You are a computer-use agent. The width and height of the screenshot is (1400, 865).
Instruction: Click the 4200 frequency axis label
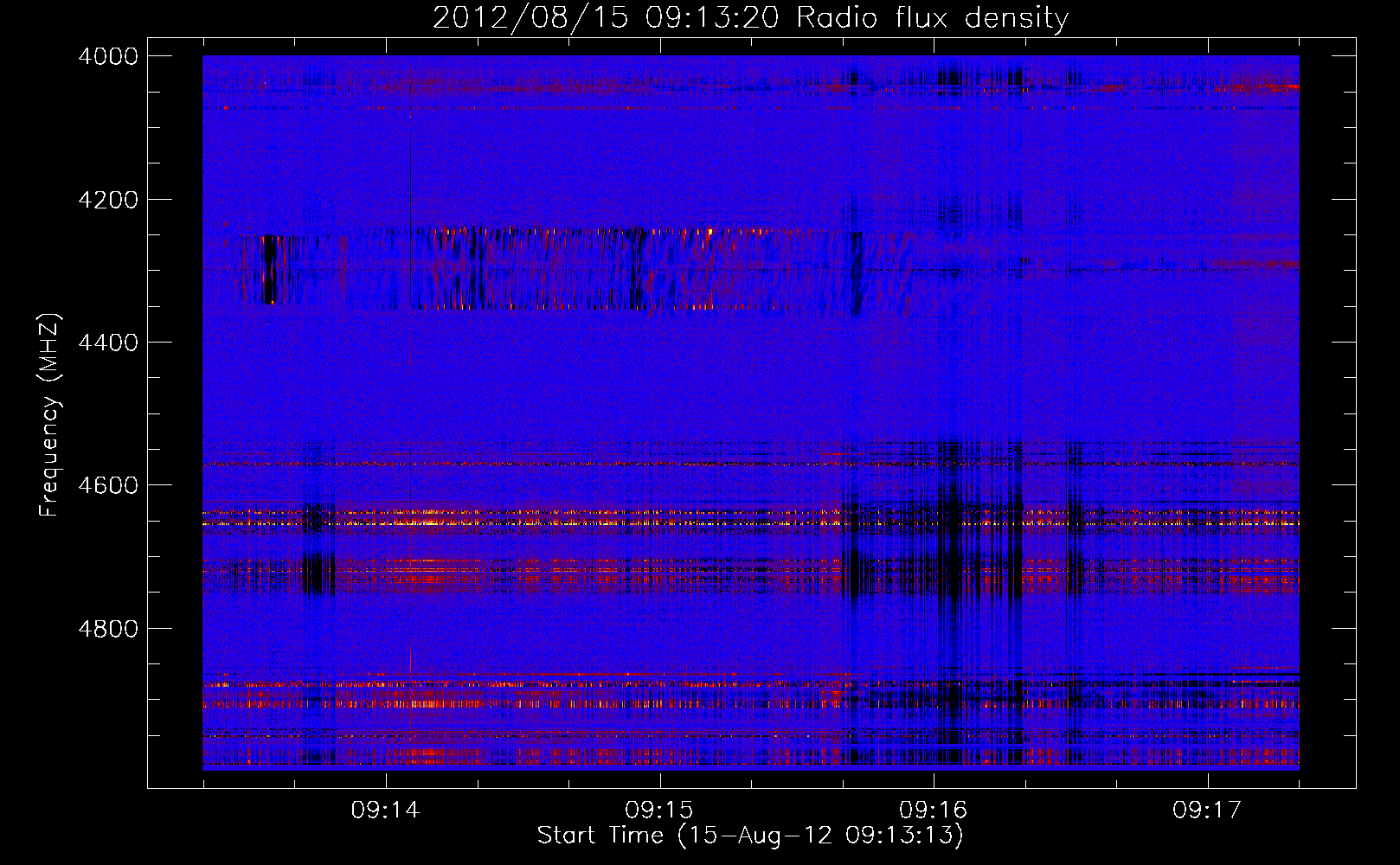click(x=108, y=200)
